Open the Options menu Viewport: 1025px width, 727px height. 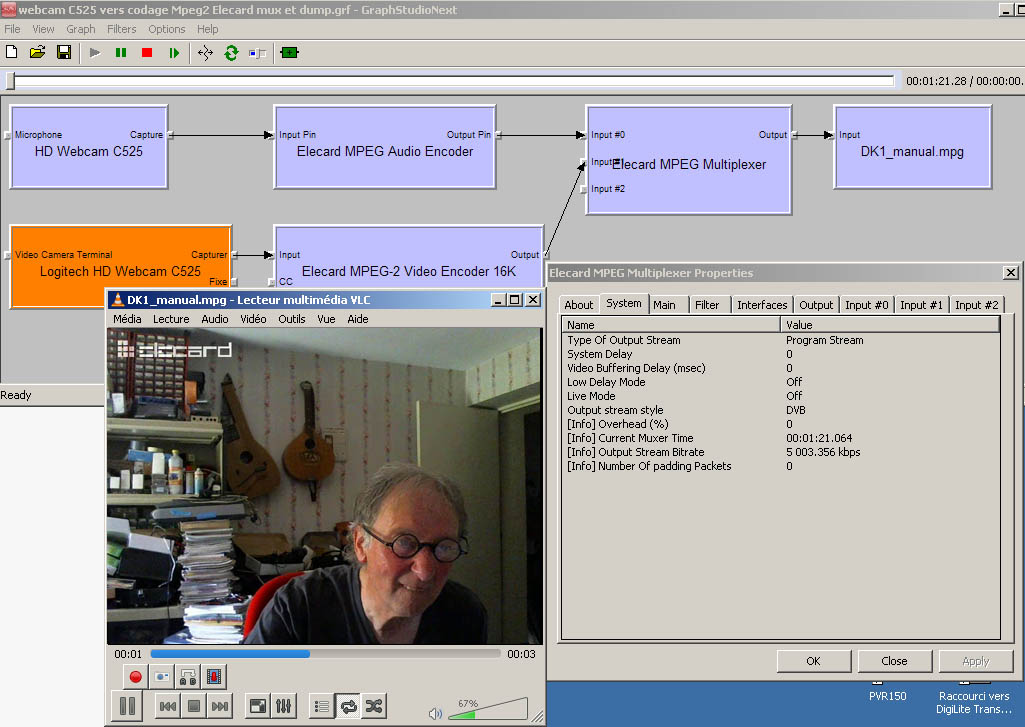[x=167, y=29]
